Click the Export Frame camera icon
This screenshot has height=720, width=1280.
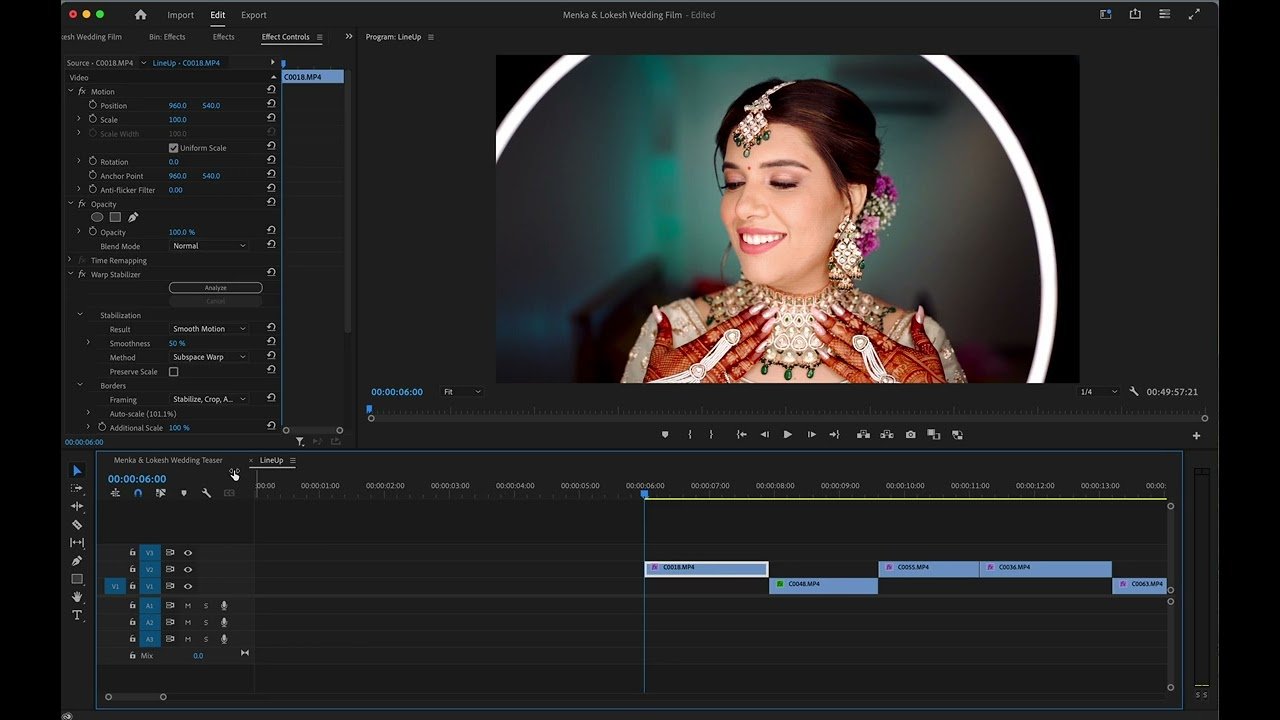910,435
